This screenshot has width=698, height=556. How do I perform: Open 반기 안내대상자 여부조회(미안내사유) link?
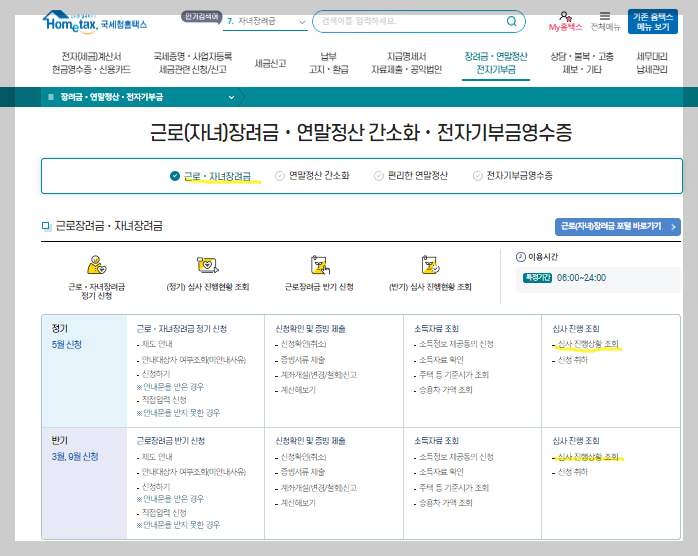click(x=194, y=472)
